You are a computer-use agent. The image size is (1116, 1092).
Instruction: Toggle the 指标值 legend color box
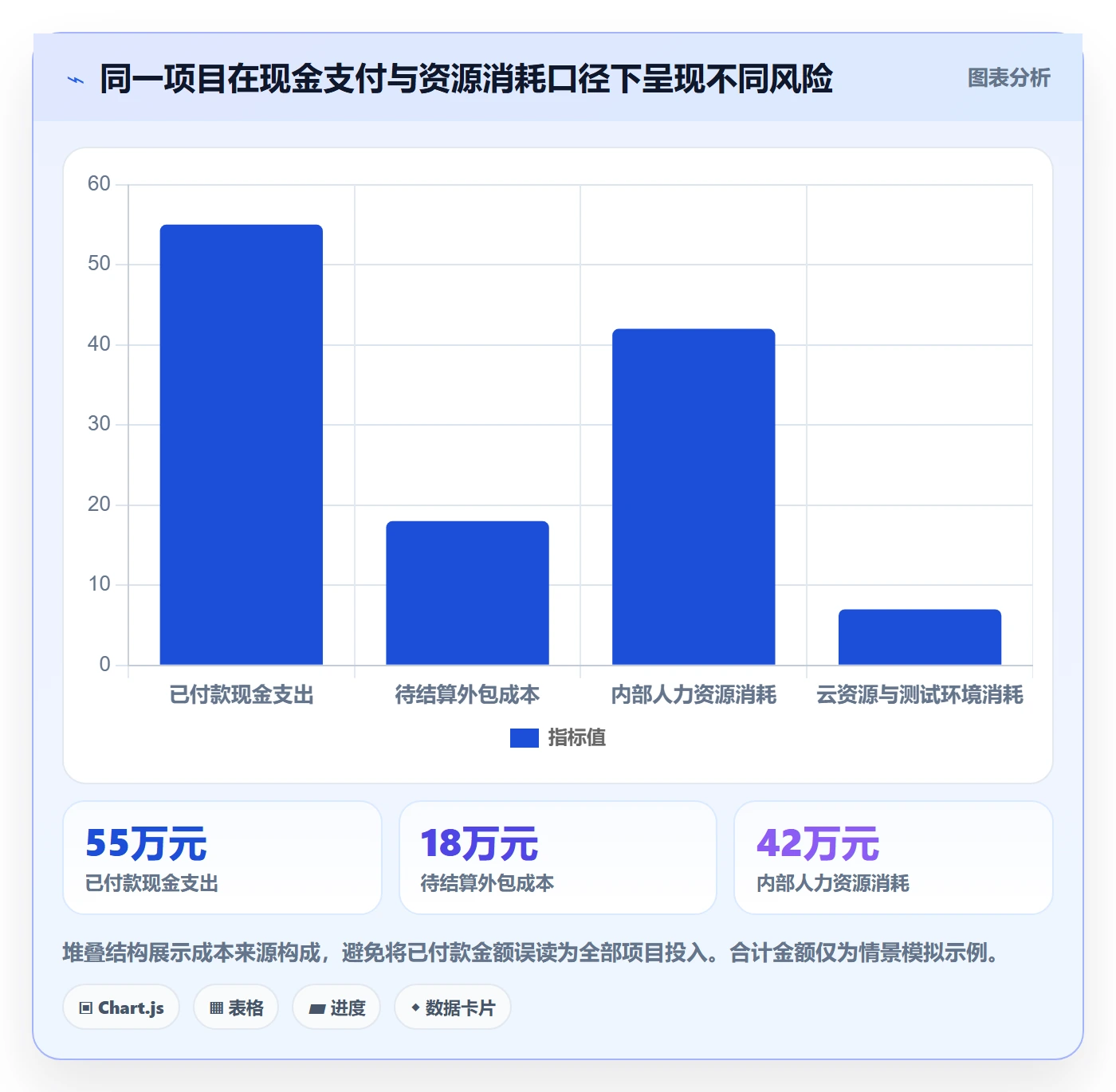[525, 738]
